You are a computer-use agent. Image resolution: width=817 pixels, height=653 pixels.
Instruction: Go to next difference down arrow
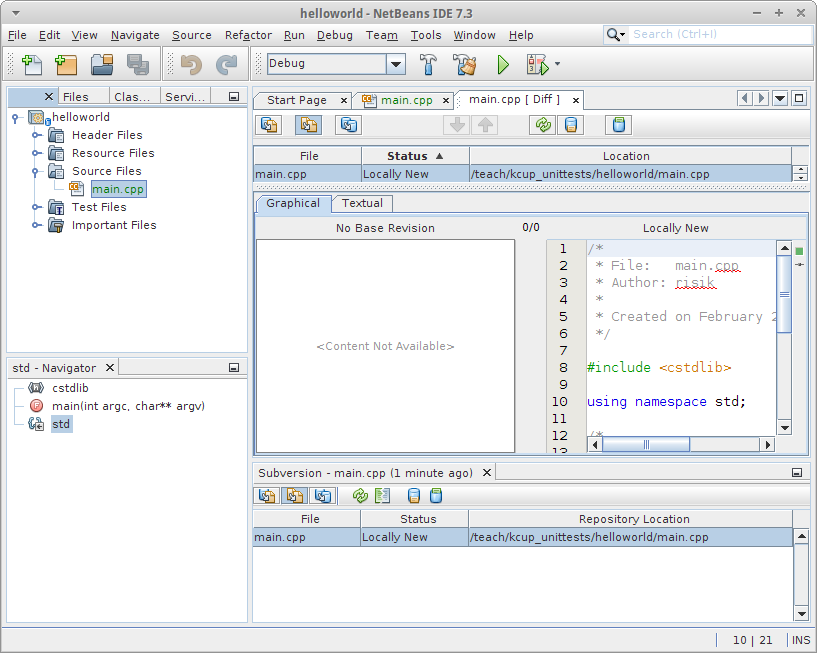point(457,125)
